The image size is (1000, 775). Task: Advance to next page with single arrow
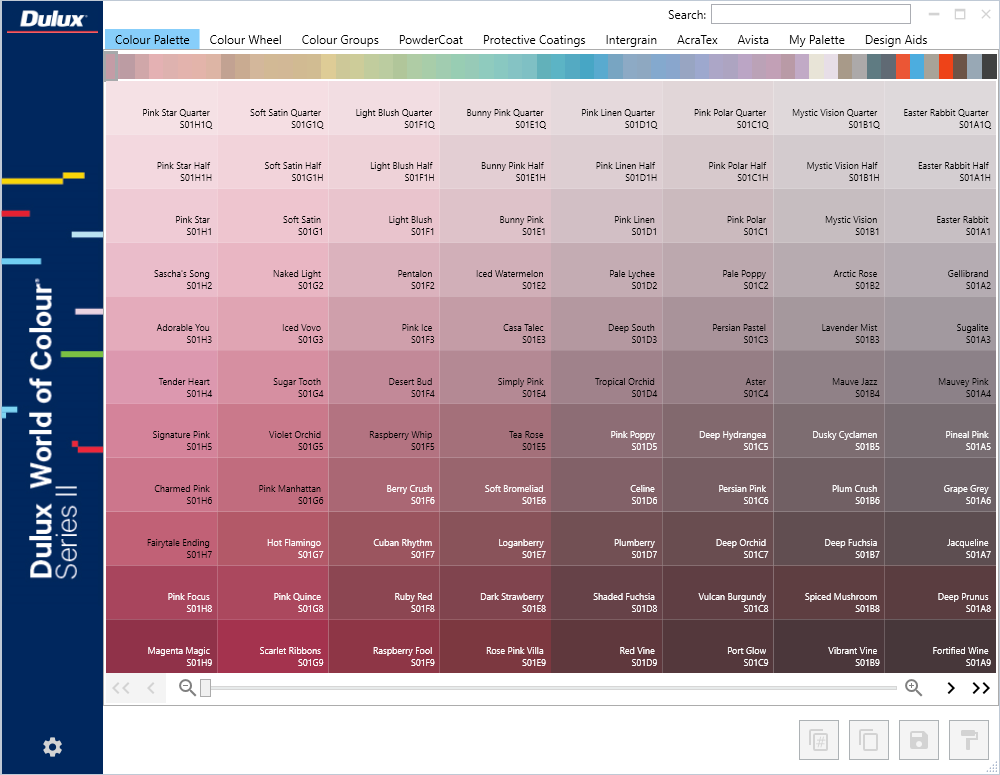pyautogui.click(x=950, y=688)
